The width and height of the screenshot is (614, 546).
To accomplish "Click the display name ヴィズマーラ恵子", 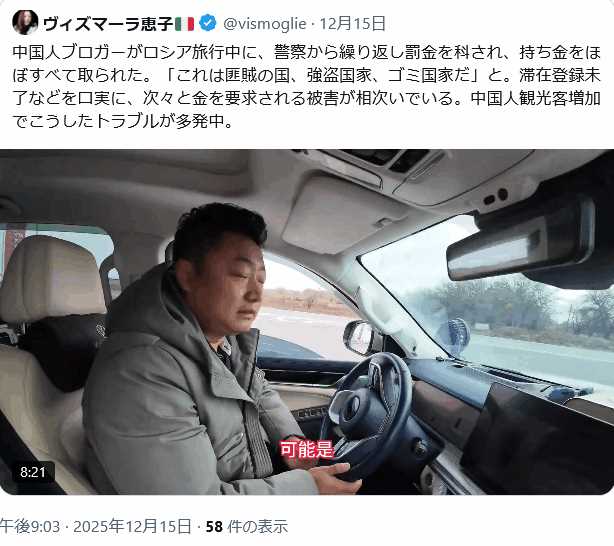I will pos(108,24).
